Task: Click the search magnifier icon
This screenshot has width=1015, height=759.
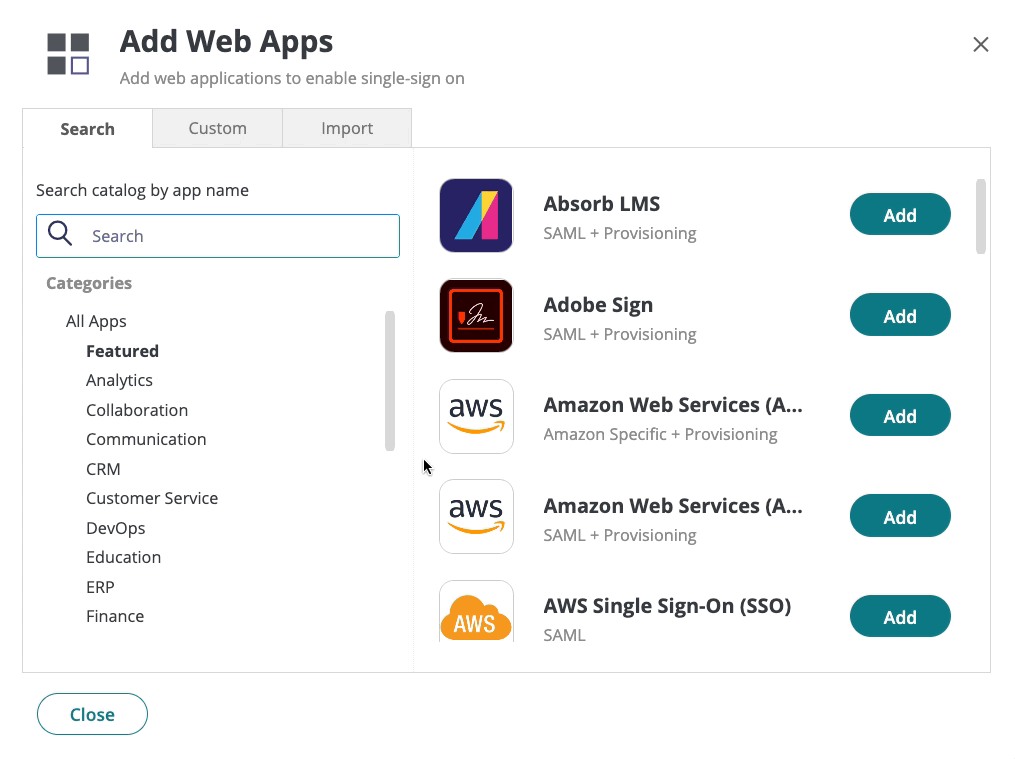Action: pyautogui.click(x=60, y=234)
